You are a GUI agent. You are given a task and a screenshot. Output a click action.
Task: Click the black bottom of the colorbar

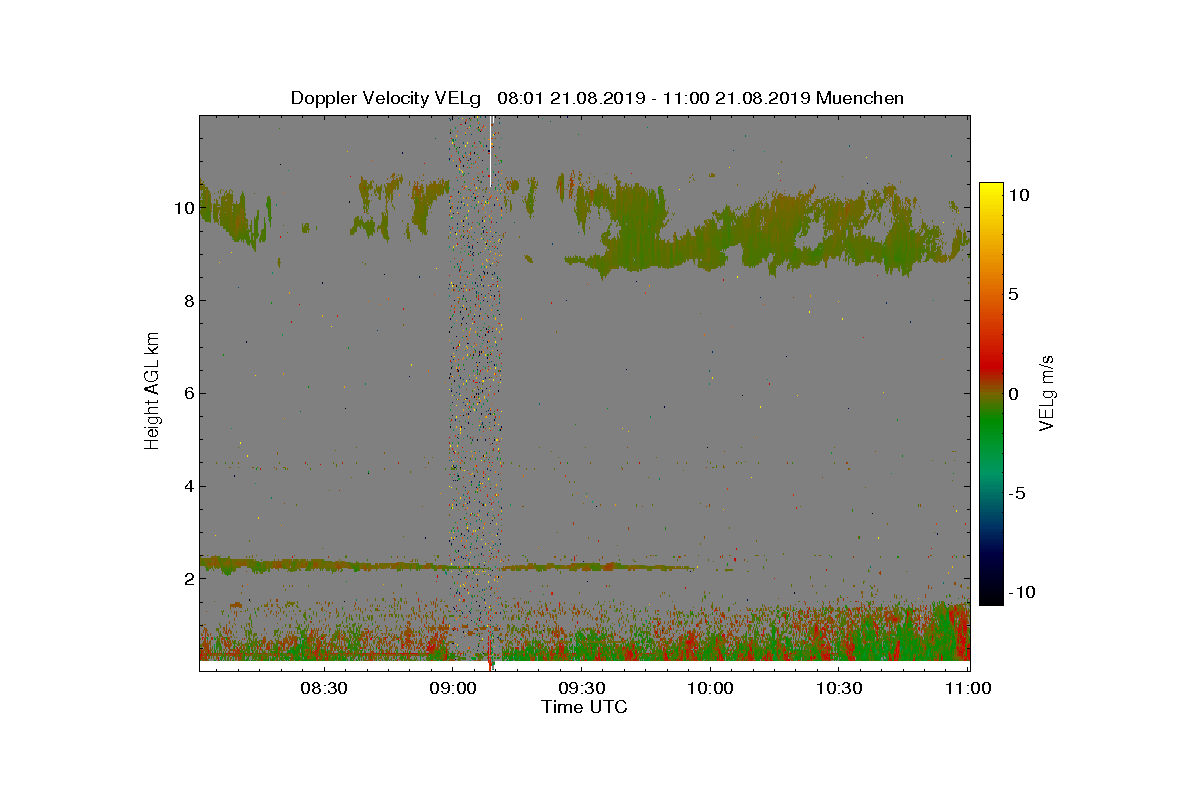point(991,598)
